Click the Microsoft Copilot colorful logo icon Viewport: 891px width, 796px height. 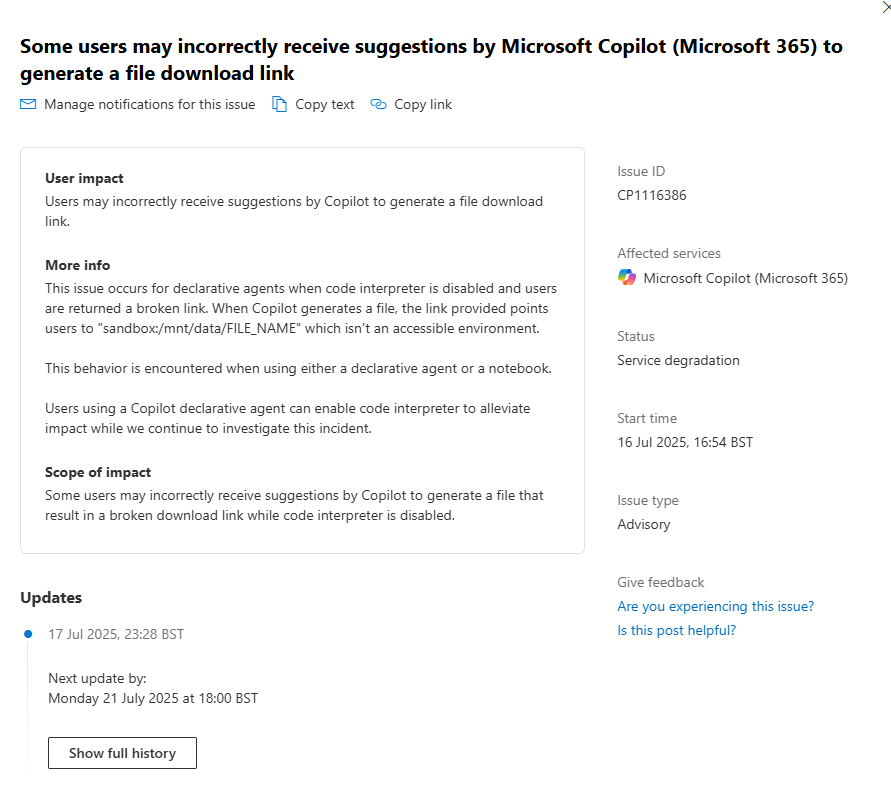click(627, 277)
